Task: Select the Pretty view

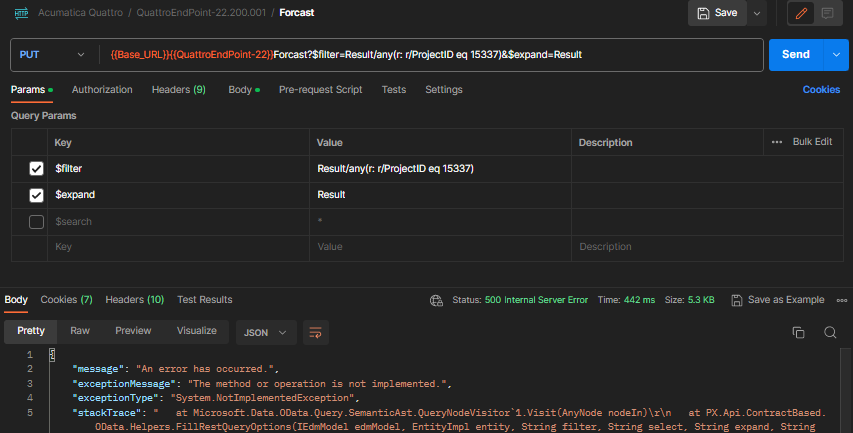Action: [x=31, y=331]
